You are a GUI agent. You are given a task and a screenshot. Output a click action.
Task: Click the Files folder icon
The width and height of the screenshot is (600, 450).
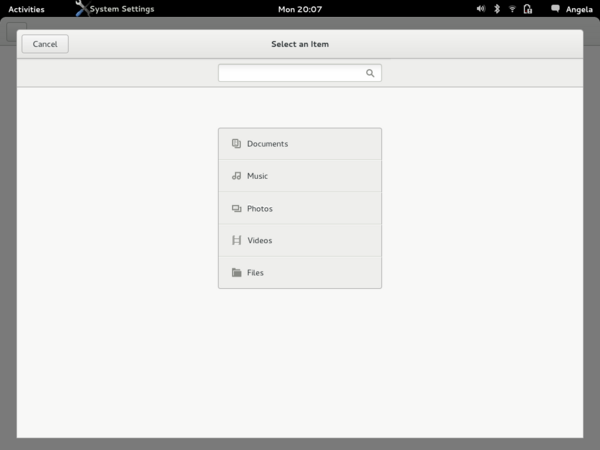tap(236, 272)
